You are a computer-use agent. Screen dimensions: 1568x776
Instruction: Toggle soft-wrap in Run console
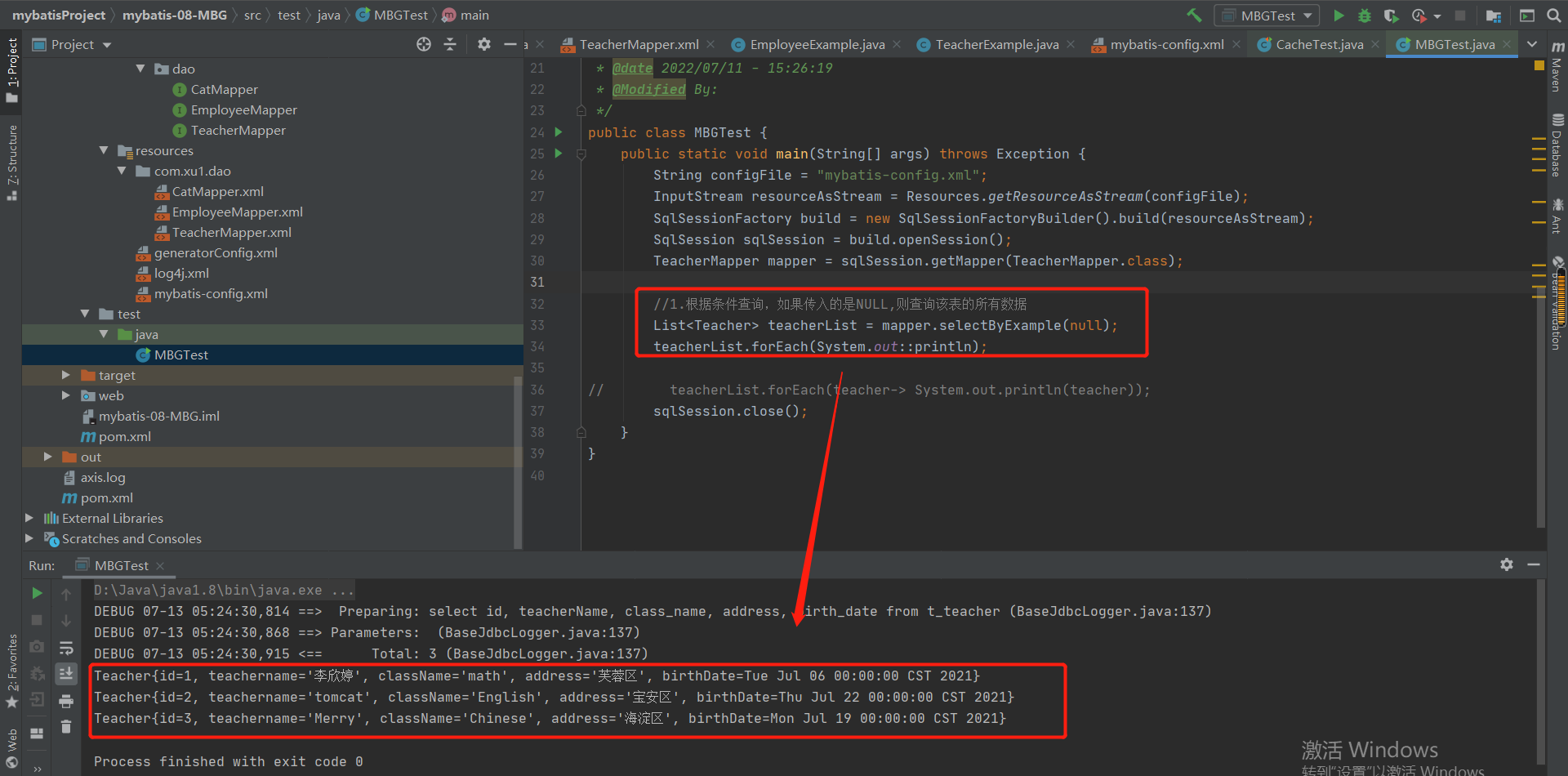point(66,649)
